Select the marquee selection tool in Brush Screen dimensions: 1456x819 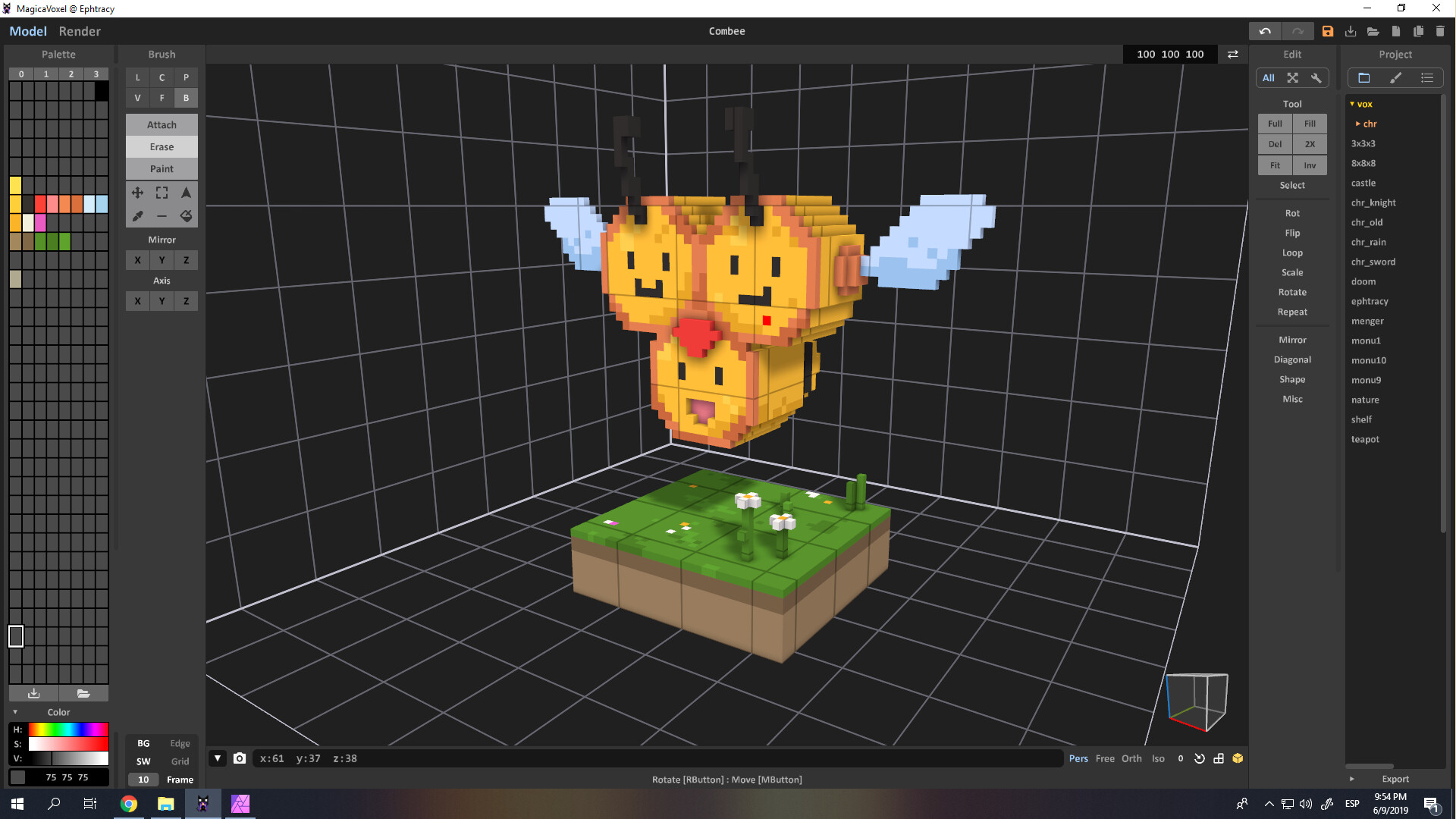pyautogui.click(x=162, y=193)
